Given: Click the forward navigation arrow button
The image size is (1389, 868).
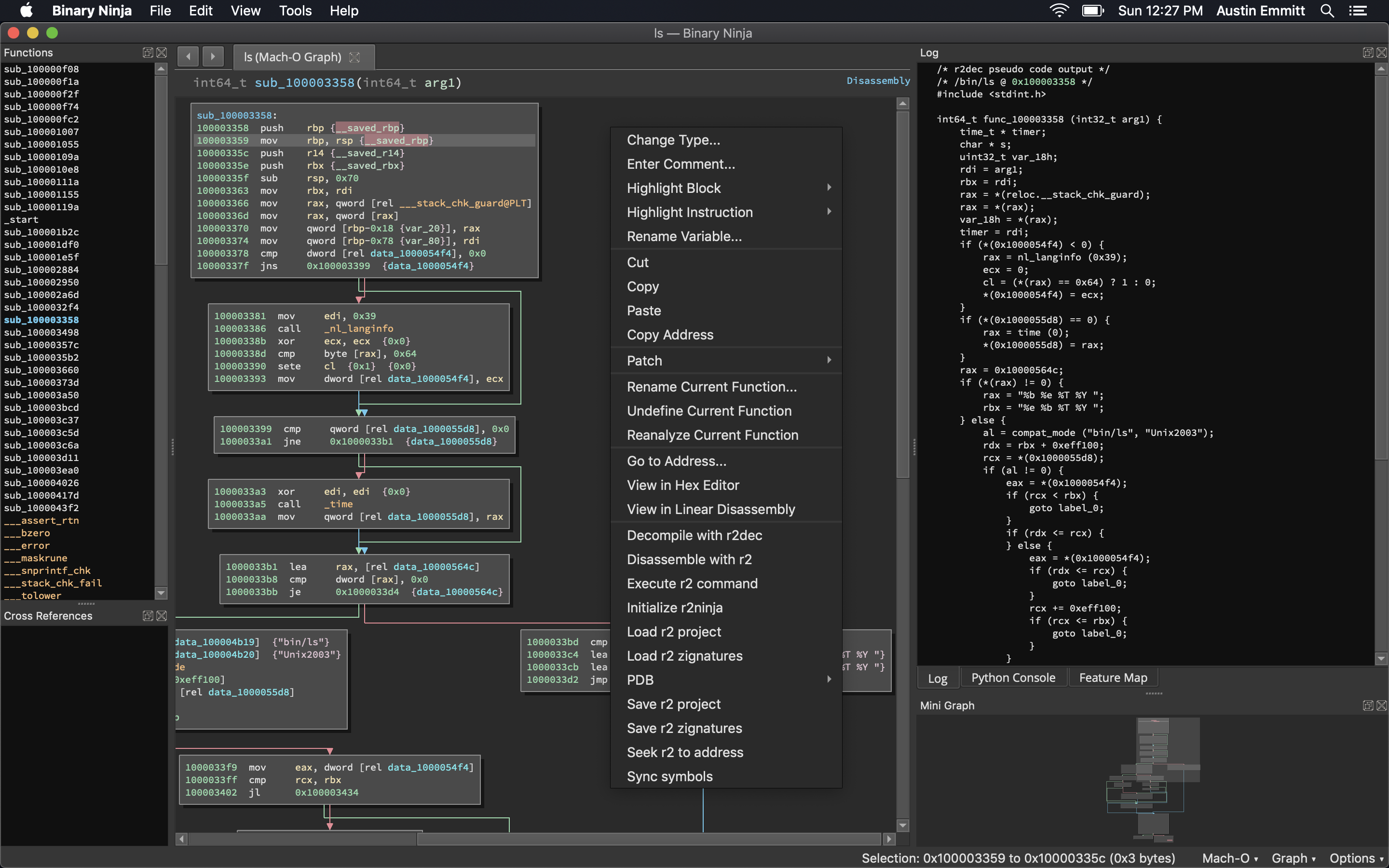Looking at the screenshot, I should (x=213, y=56).
